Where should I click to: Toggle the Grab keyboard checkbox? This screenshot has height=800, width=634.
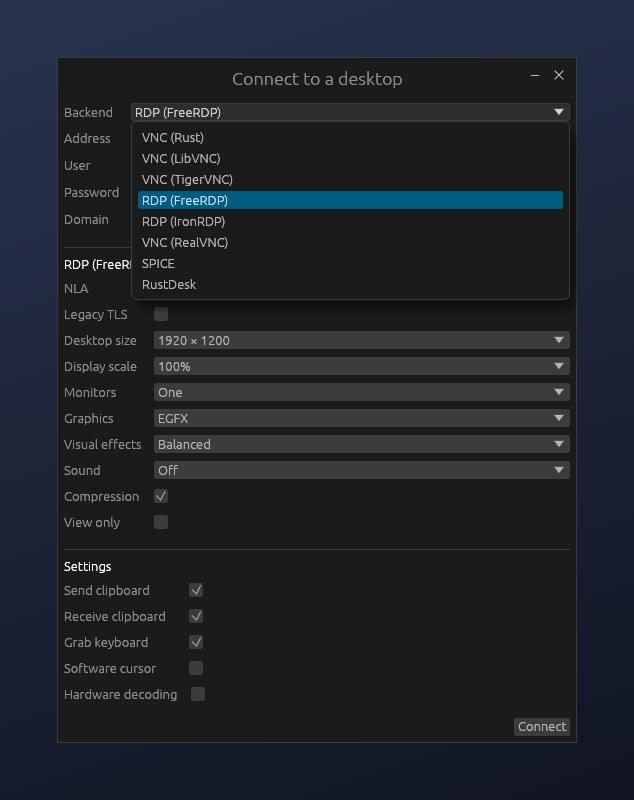(196, 642)
